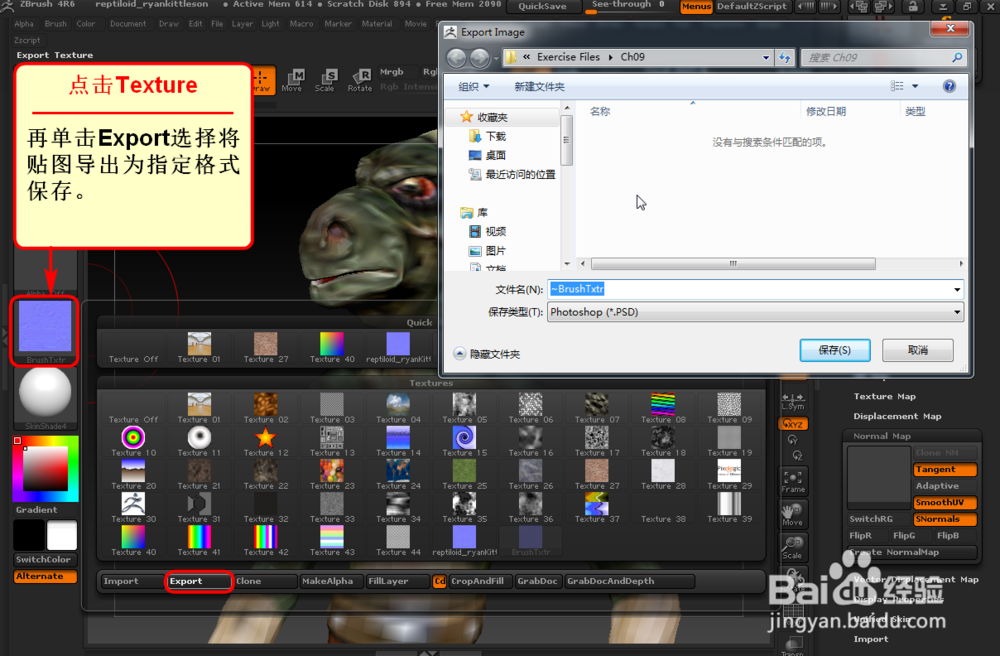The width and height of the screenshot is (1000, 656).
Task: Open the Brush menu
Action: point(55,24)
